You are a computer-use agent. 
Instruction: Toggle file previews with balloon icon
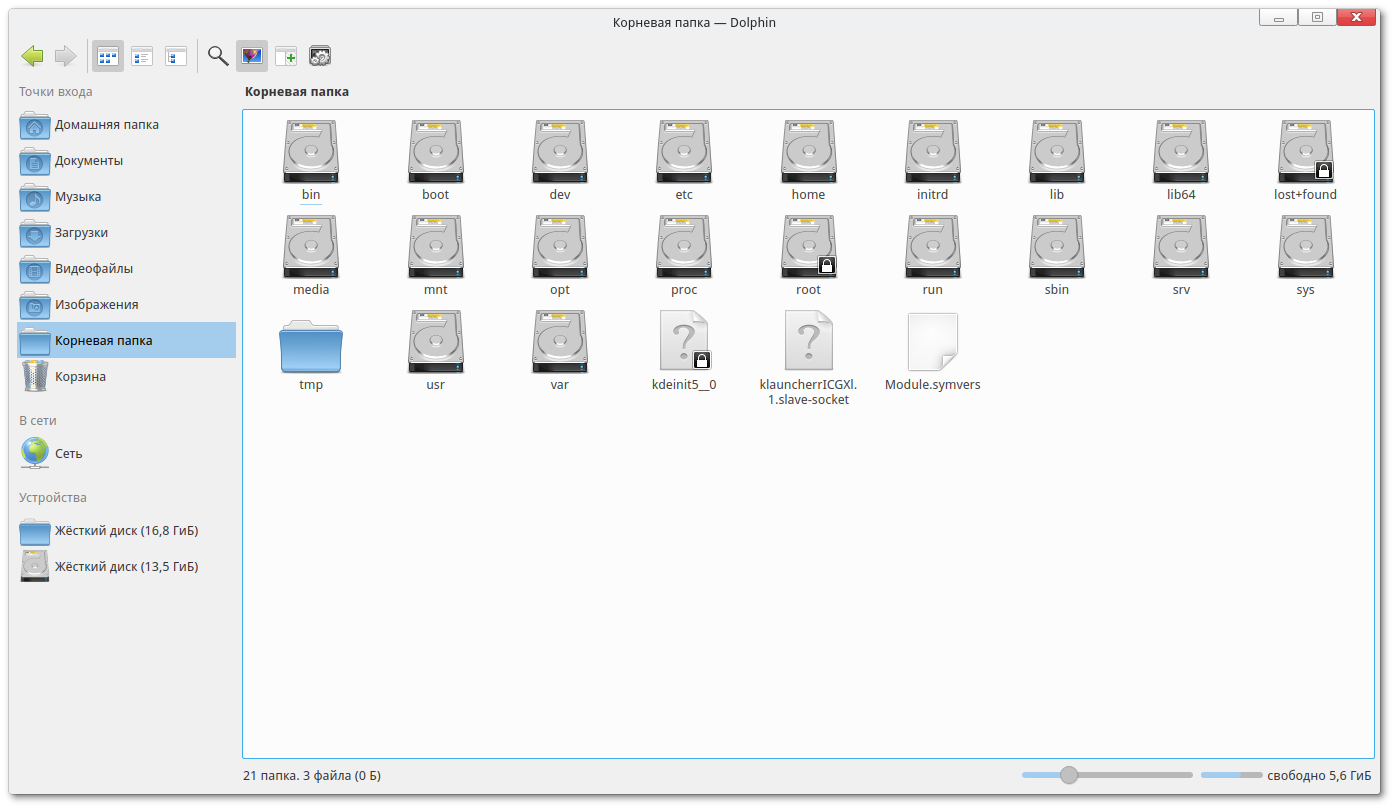point(252,56)
